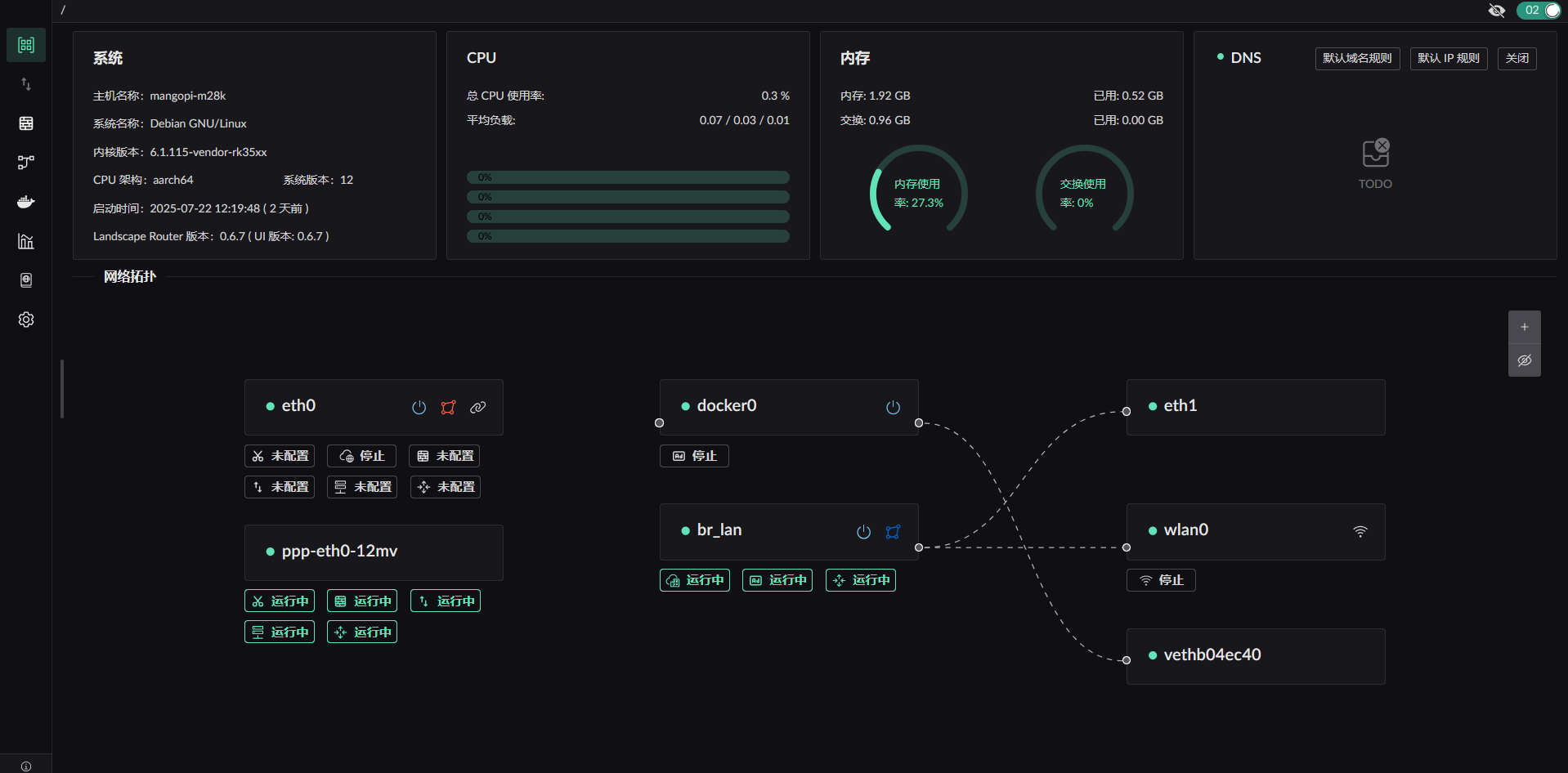
Task: Click eth0 route-cross 未配置 badge
Action: [x=446, y=487]
